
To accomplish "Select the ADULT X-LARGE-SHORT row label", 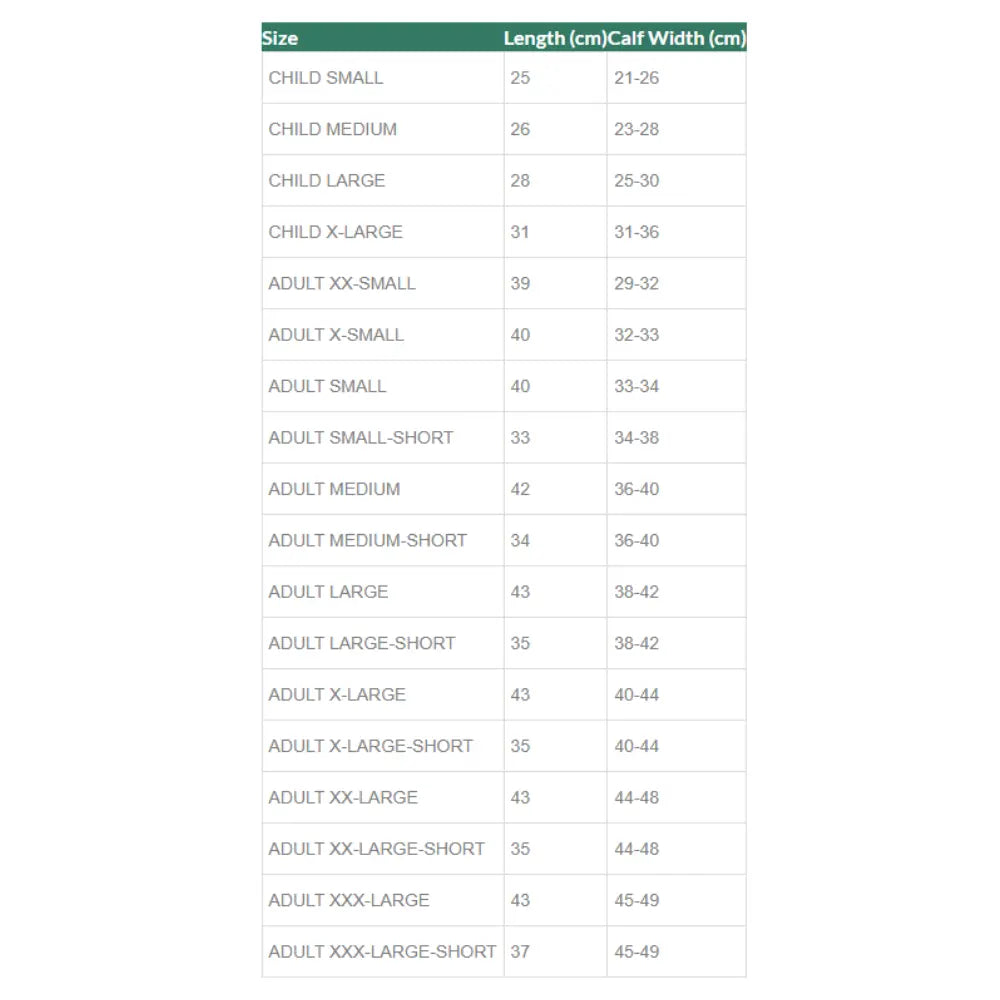I will (371, 746).
